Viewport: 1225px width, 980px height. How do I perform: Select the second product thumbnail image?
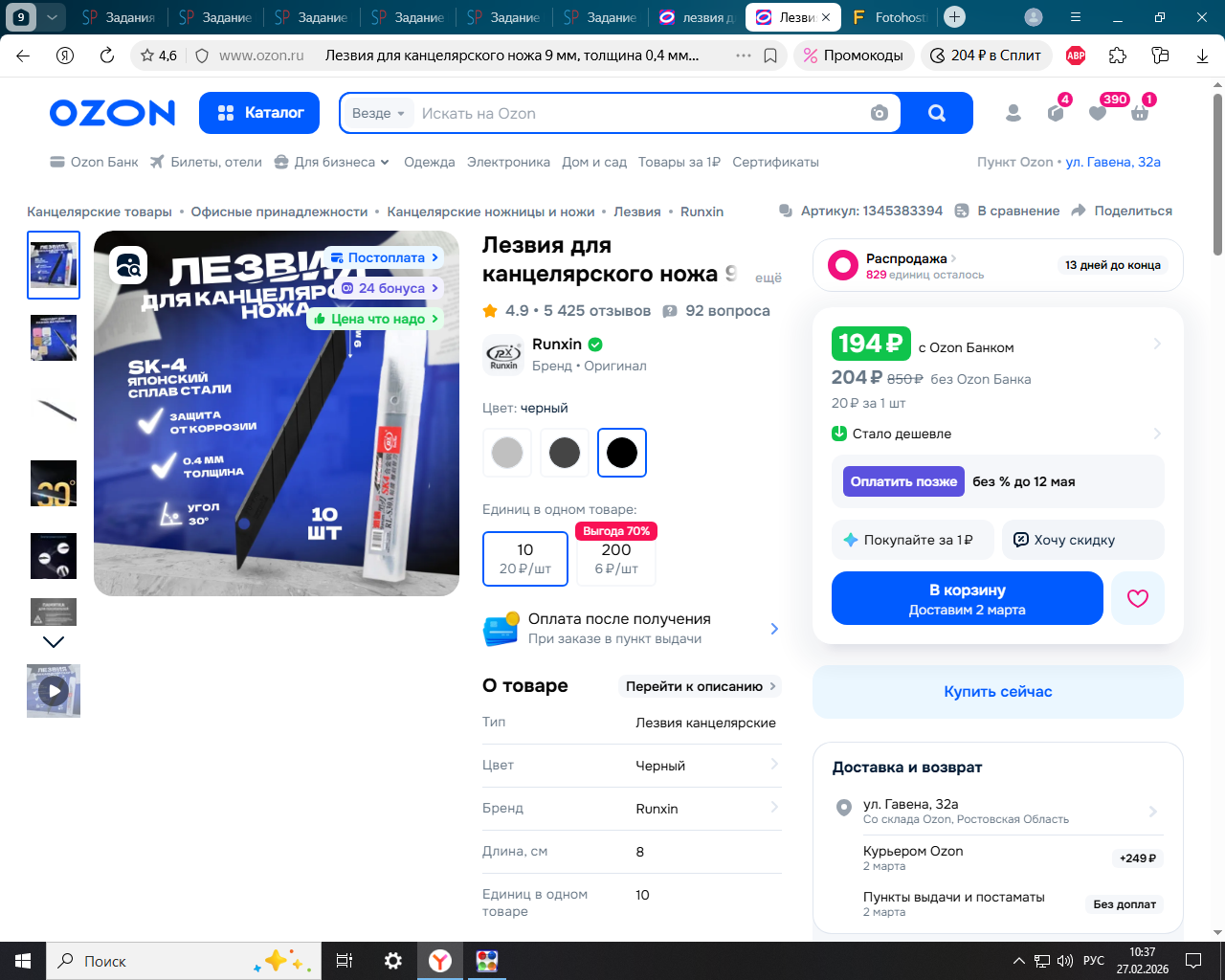pyautogui.click(x=54, y=338)
